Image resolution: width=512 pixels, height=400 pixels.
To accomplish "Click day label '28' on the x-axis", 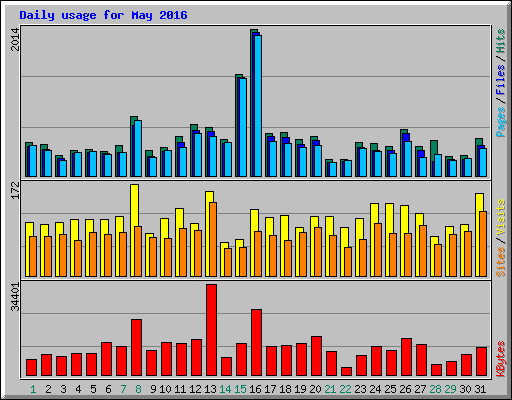I will (435, 389).
